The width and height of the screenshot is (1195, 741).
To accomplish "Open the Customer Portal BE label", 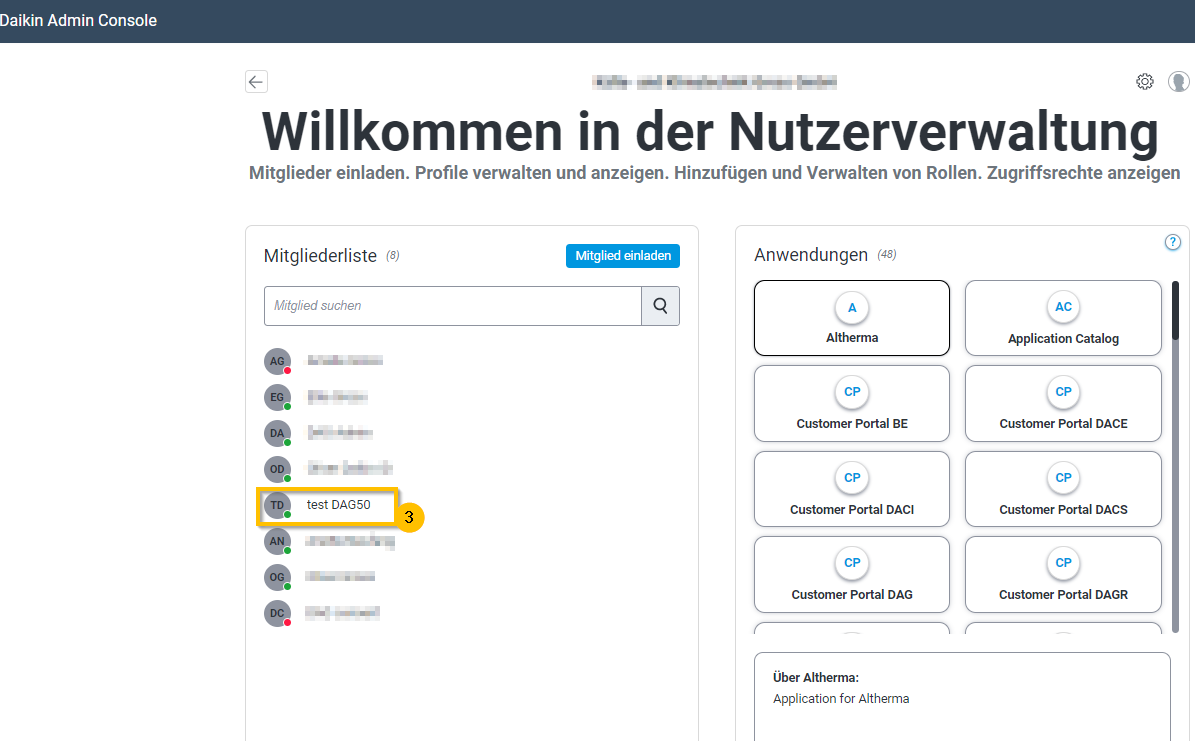I will click(852, 424).
